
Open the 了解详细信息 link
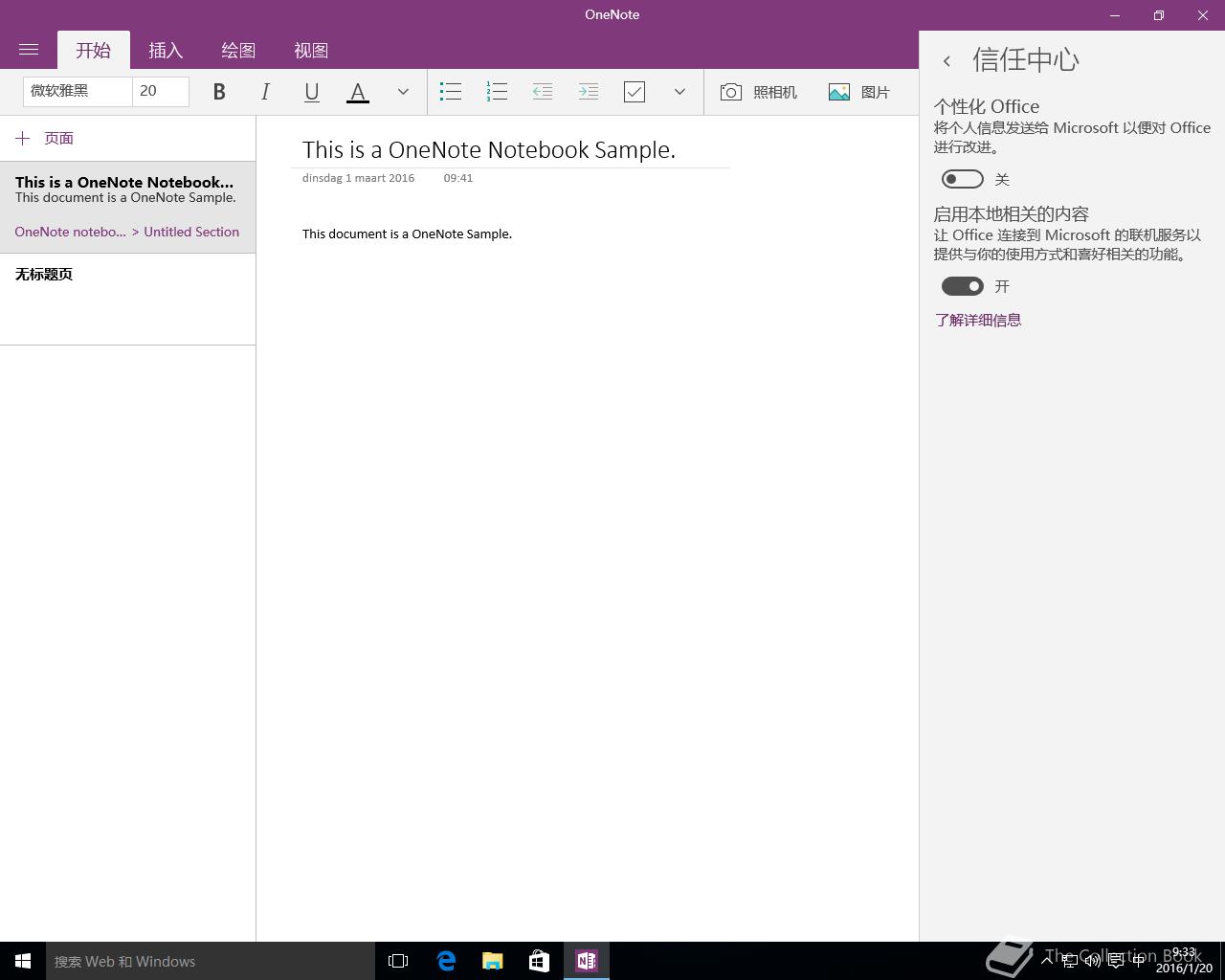(978, 320)
